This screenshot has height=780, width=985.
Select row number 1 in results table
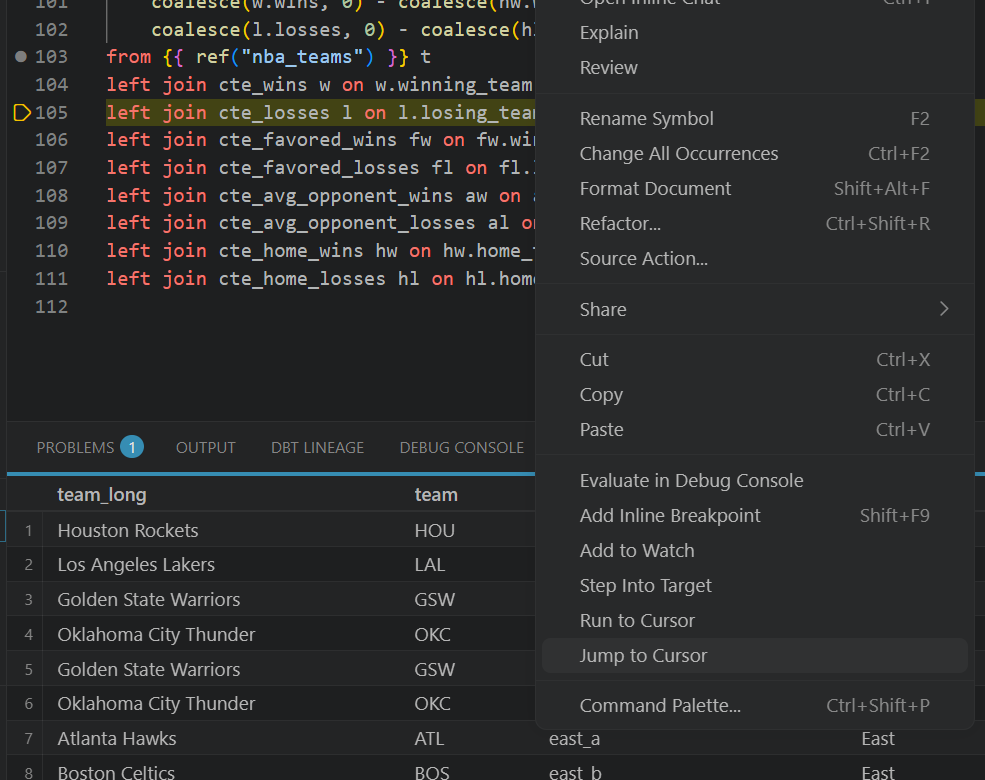pos(28,531)
